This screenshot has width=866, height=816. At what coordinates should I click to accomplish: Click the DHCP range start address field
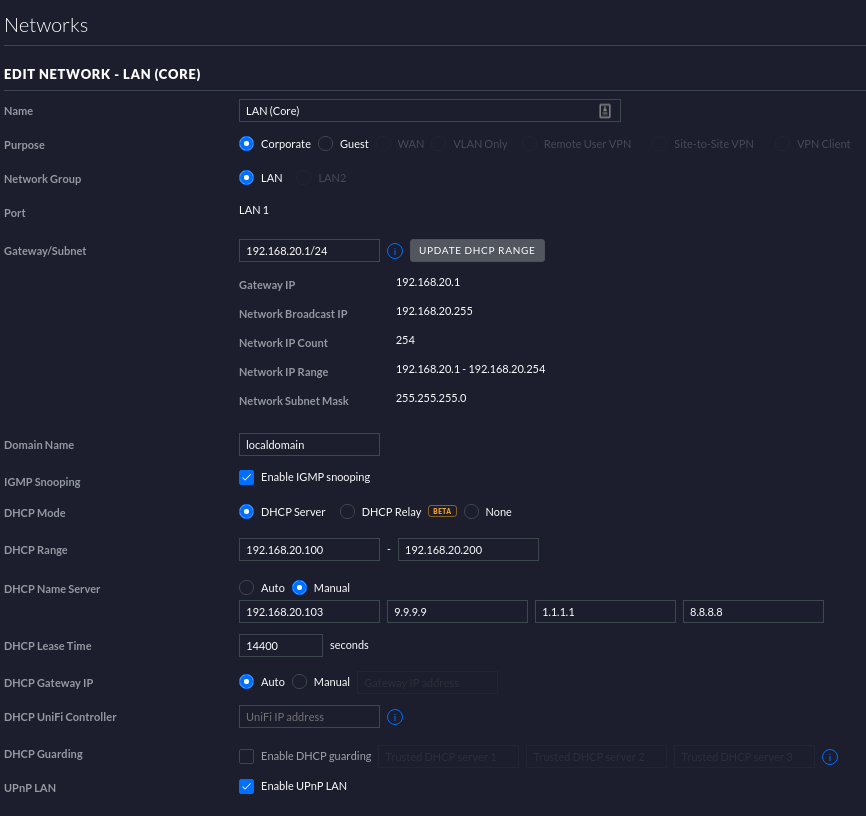tap(309, 550)
